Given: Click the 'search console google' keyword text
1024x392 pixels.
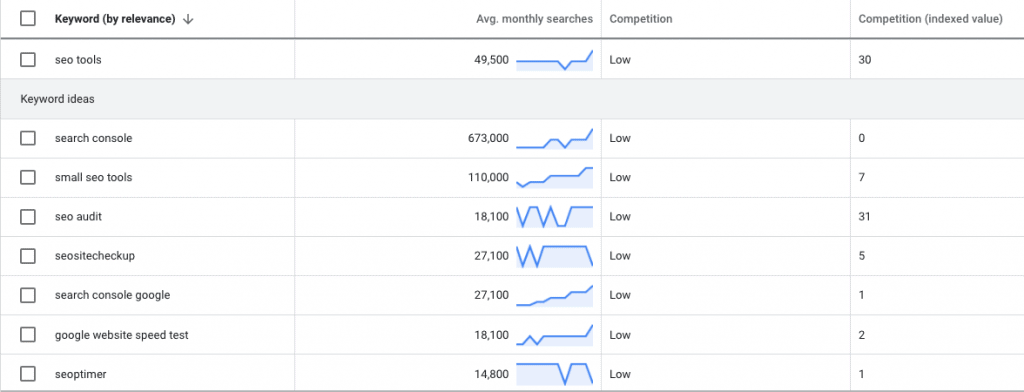Looking at the screenshot, I should tap(112, 295).
